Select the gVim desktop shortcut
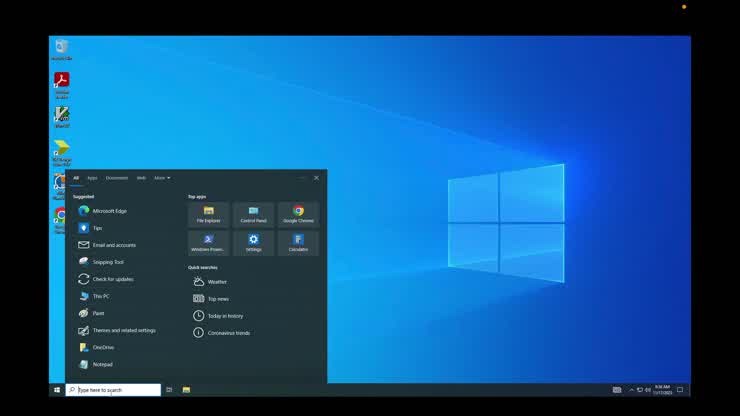740x416 pixels. (x=62, y=117)
